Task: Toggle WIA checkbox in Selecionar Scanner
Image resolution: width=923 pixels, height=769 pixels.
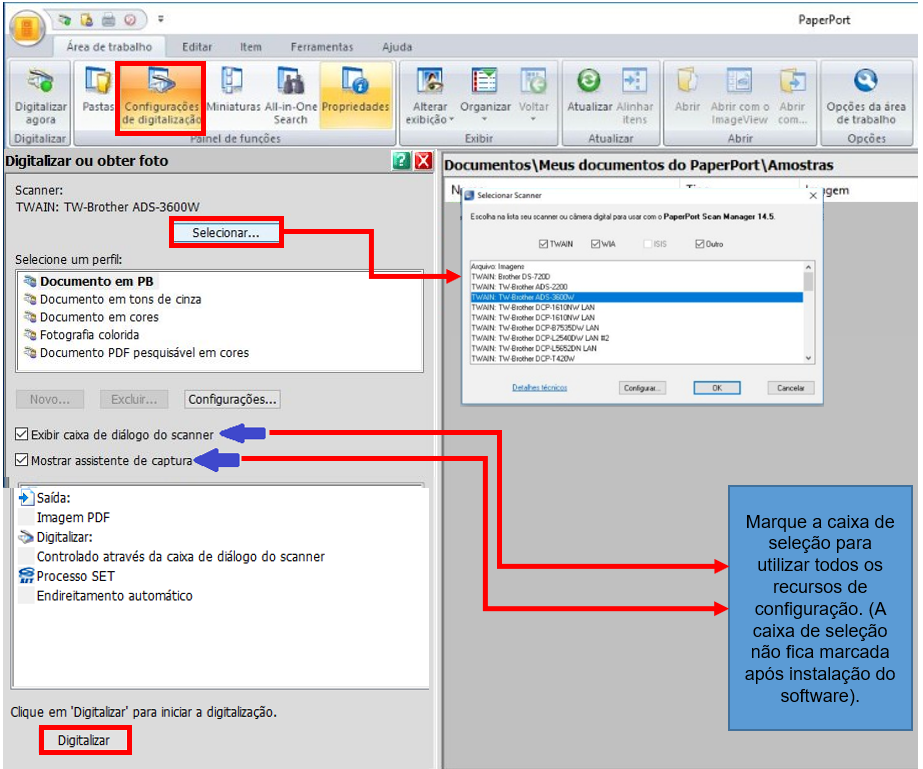Action: (x=596, y=244)
